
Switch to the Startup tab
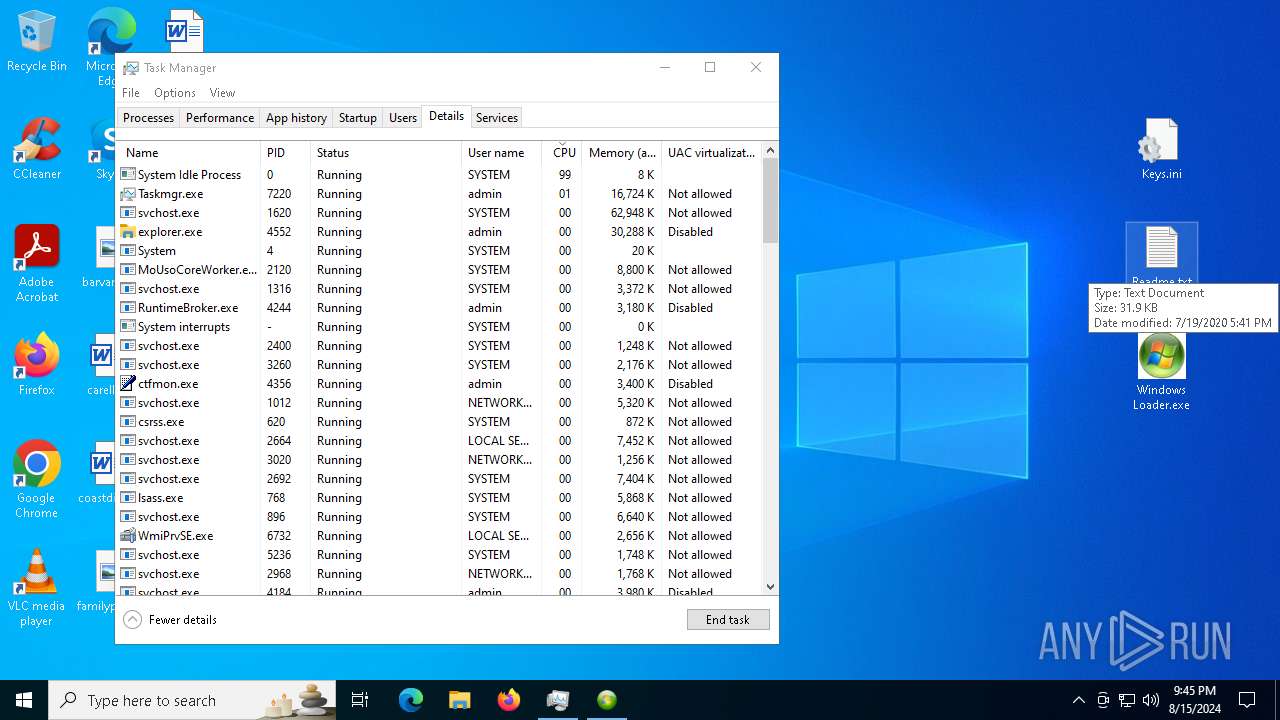click(x=358, y=118)
